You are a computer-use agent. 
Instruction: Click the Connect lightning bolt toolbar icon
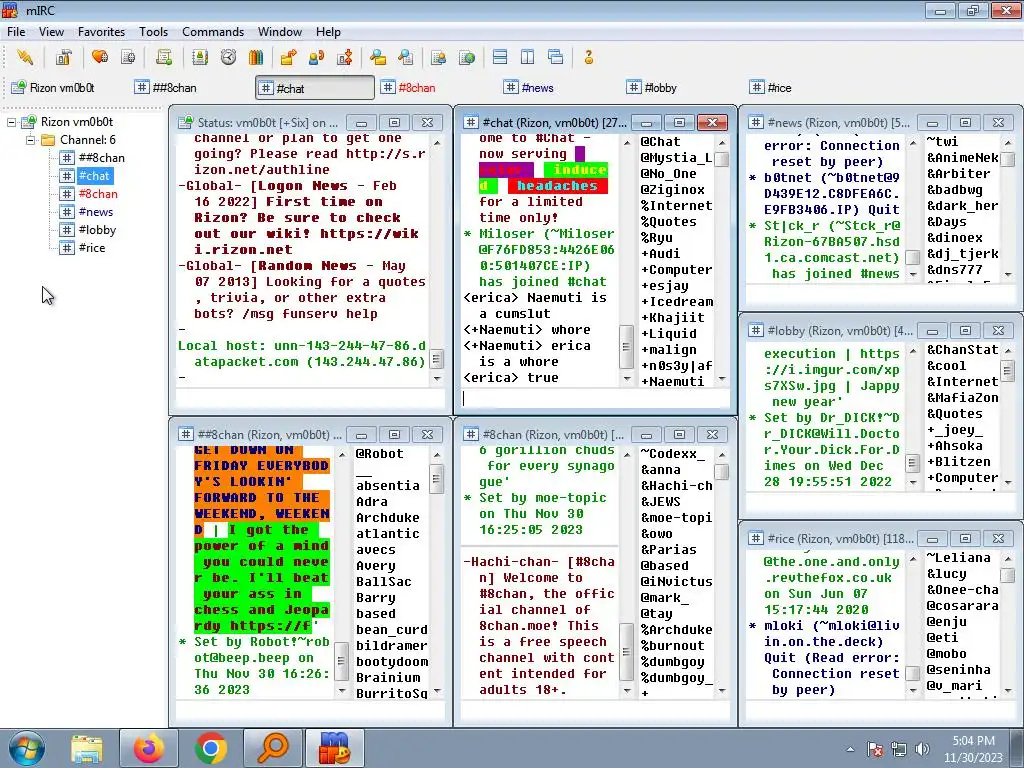(x=25, y=57)
